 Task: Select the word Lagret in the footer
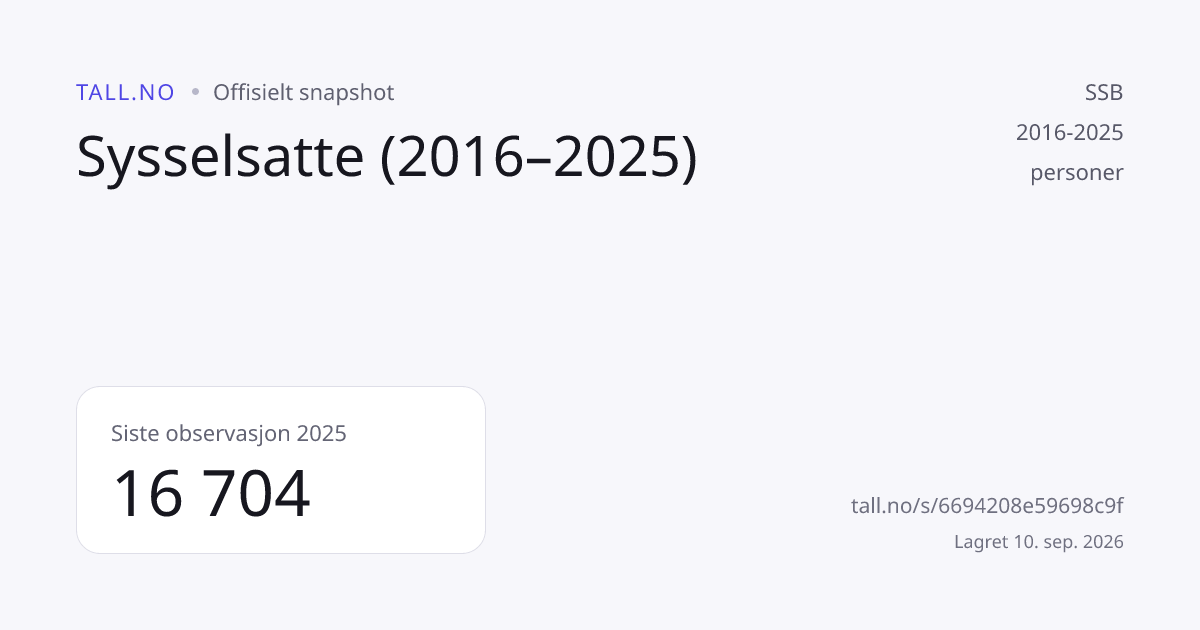pos(979,542)
